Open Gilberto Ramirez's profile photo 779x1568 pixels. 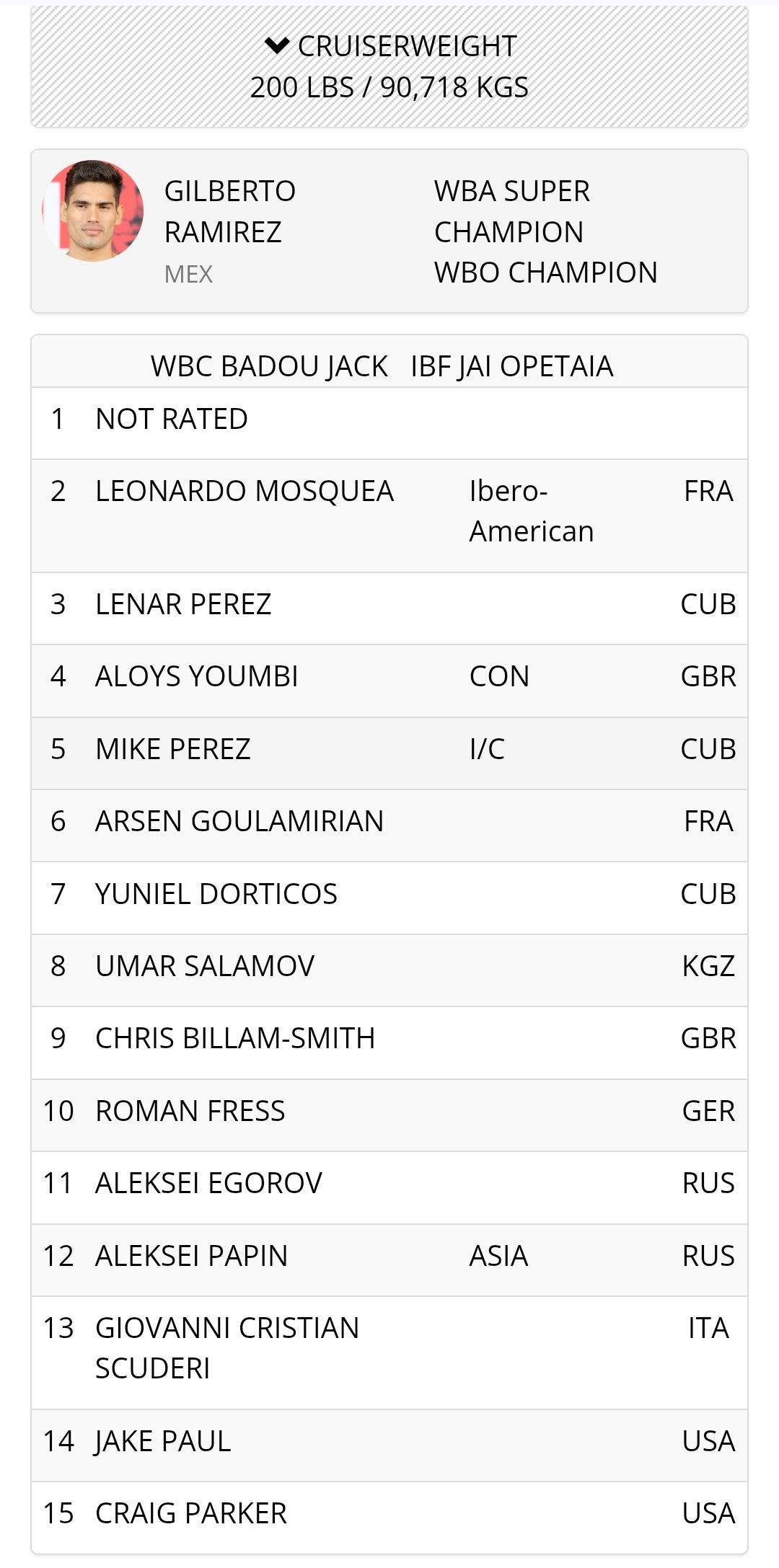pos(93,211)
